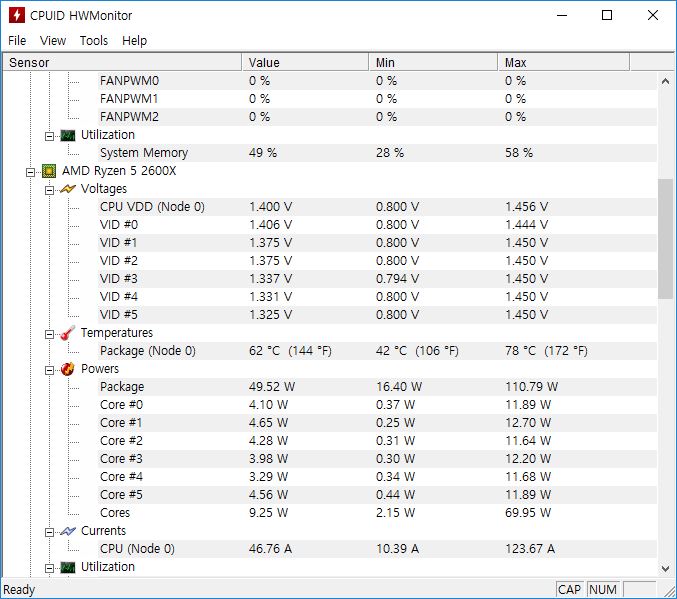Select the VID #4 row
Screen dimensions: 677x599
(x=378, y=297)
